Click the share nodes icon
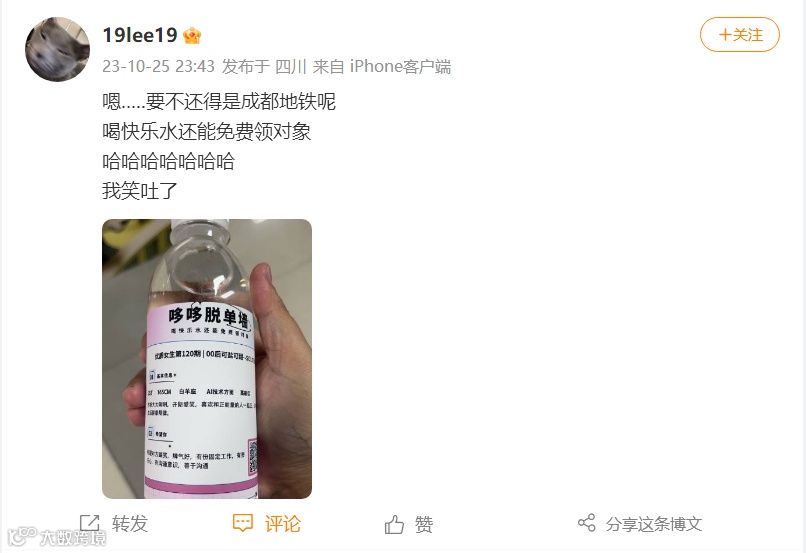Screen dimensions: 806x553 tap(587, 523)
